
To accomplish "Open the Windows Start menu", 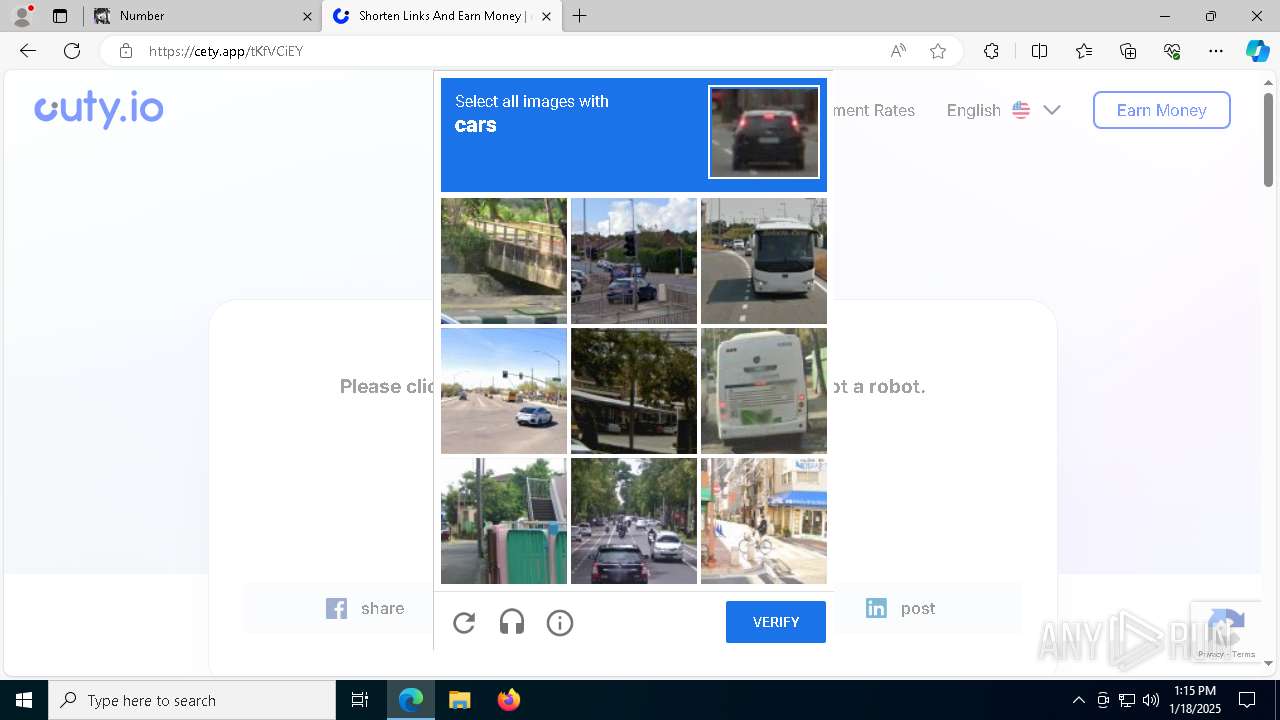I will click(24, 700).
